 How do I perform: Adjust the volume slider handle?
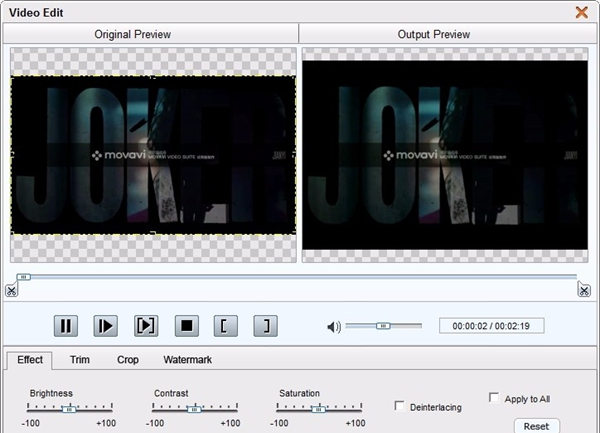click(383, 326)
